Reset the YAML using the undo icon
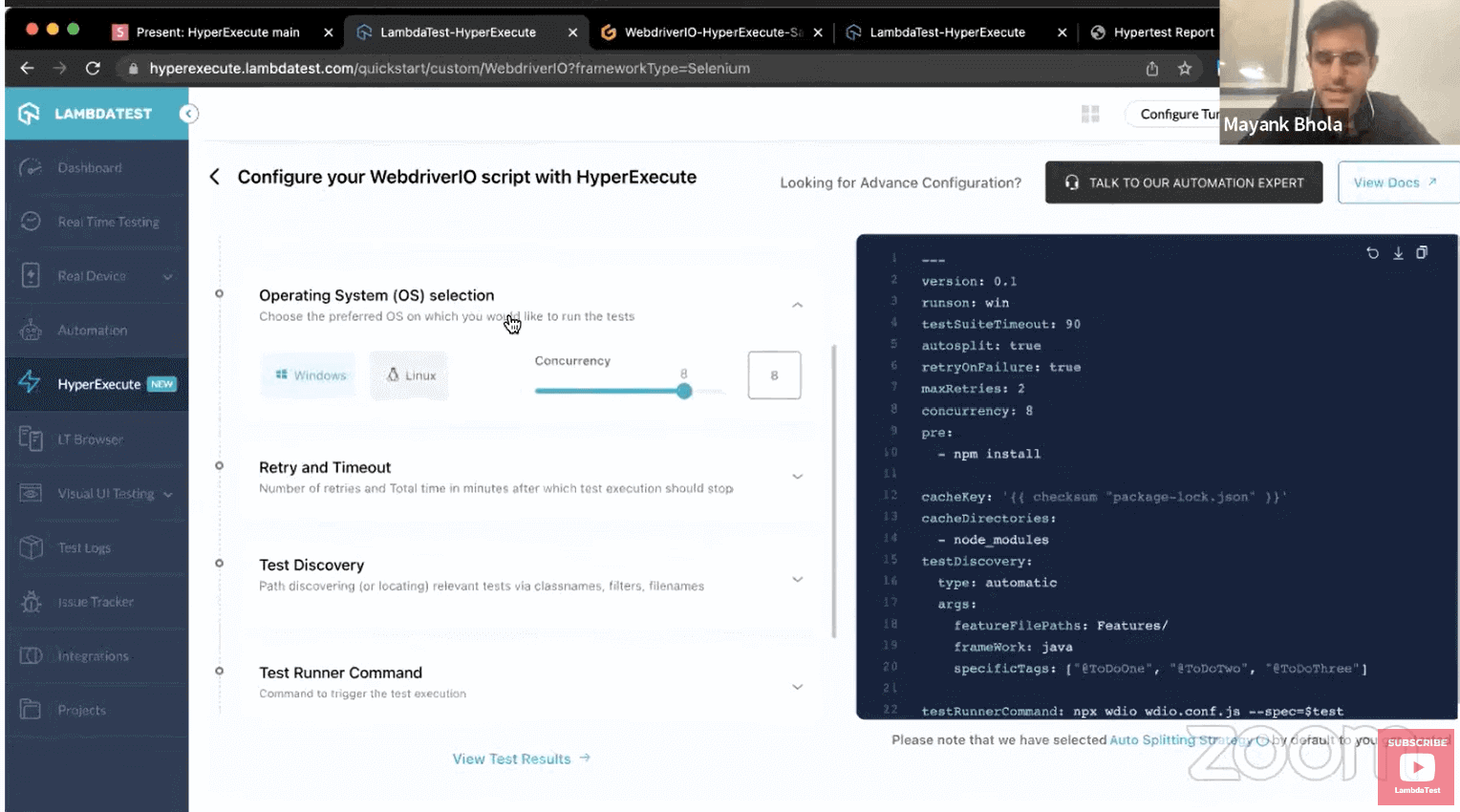Viewport: 1460px width, 812px height. [1373, 252]
